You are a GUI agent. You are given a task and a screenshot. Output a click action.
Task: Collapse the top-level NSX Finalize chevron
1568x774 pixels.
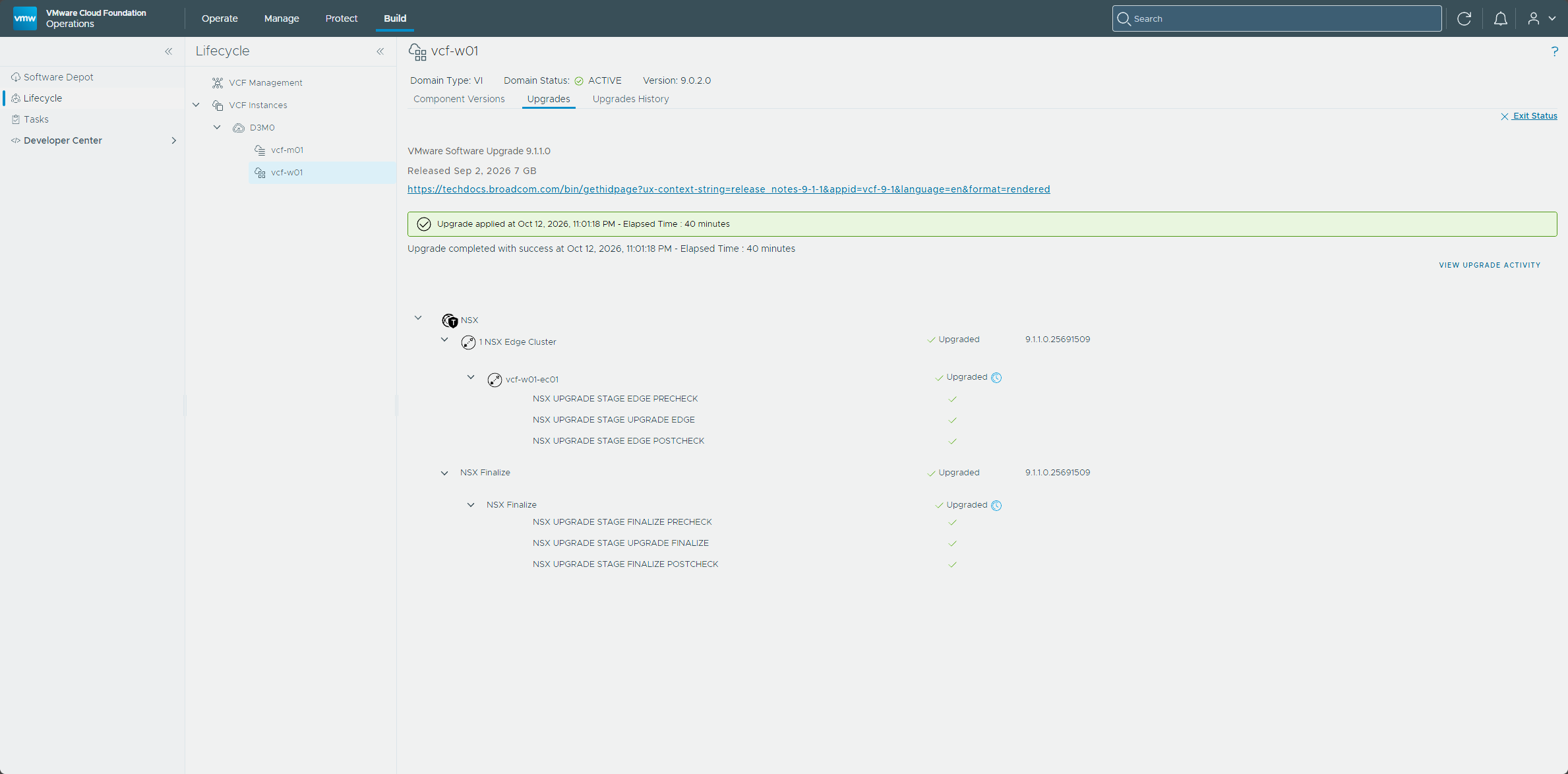(x=444, y=473)
